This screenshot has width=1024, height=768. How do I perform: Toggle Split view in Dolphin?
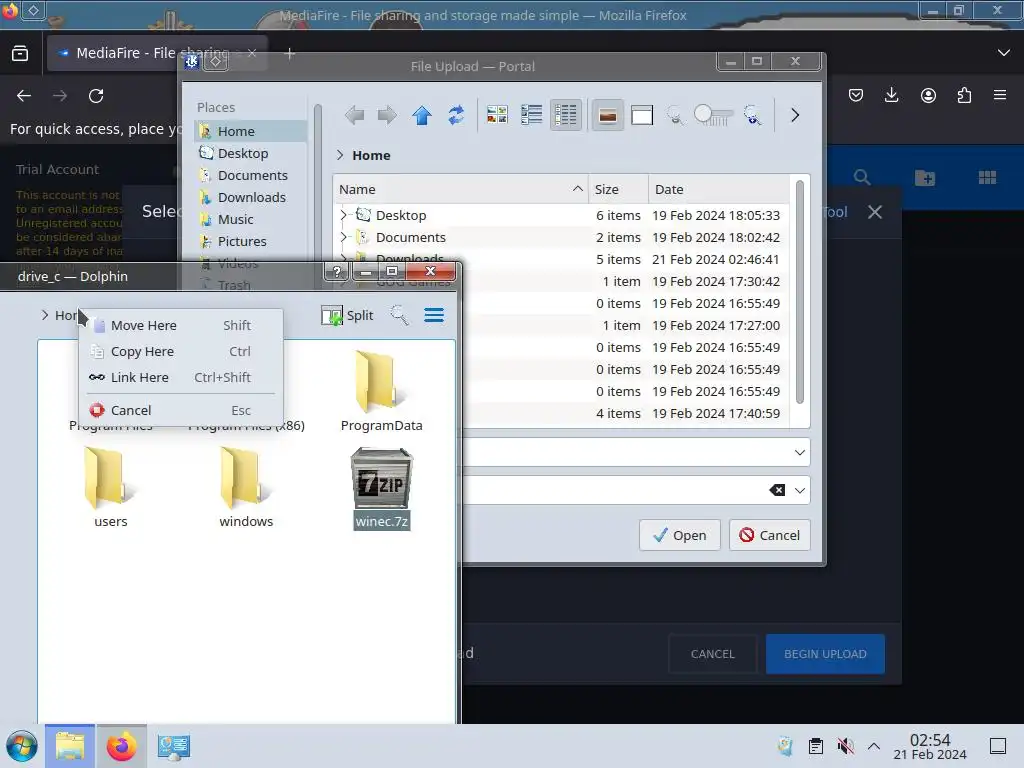pos(347,315)
